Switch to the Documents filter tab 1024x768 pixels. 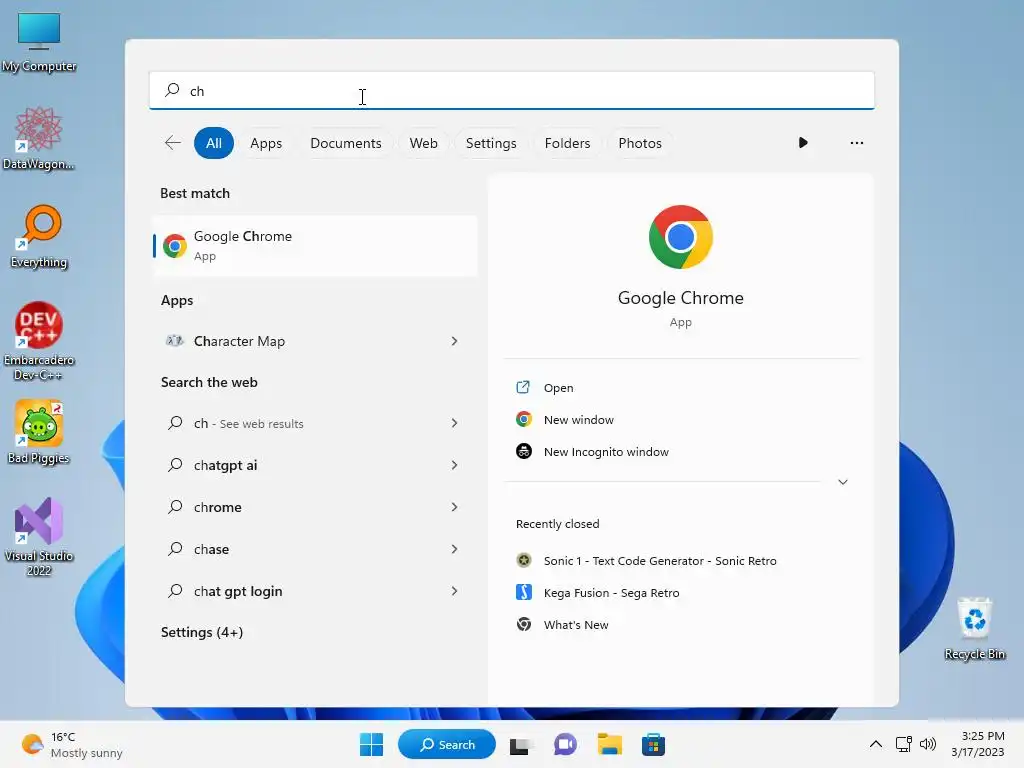click(x=345, y=143)
